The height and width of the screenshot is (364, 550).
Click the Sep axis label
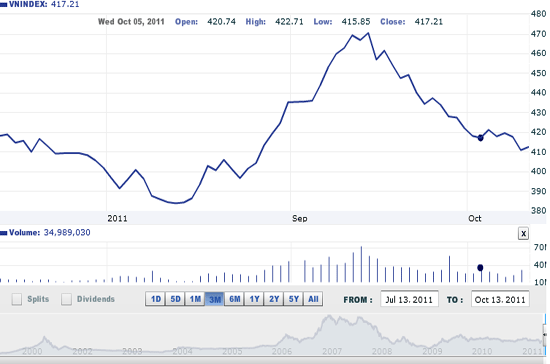pos(300,218)
